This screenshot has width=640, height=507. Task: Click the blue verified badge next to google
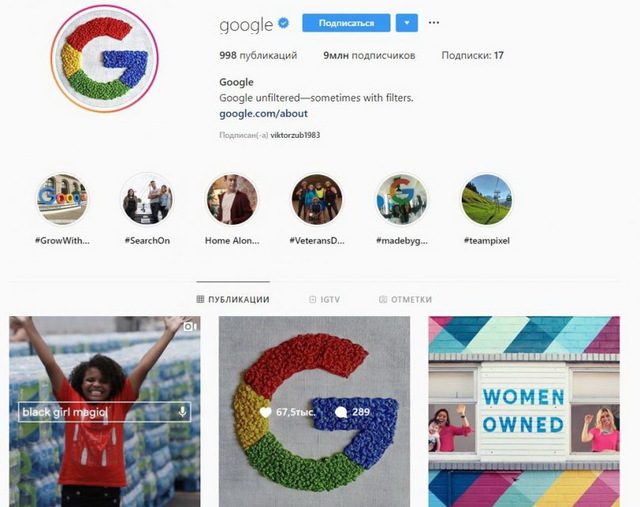click(283, 23)
